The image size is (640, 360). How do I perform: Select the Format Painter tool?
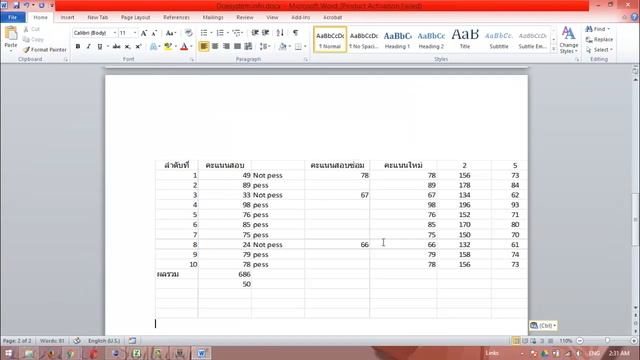point(44,49)
